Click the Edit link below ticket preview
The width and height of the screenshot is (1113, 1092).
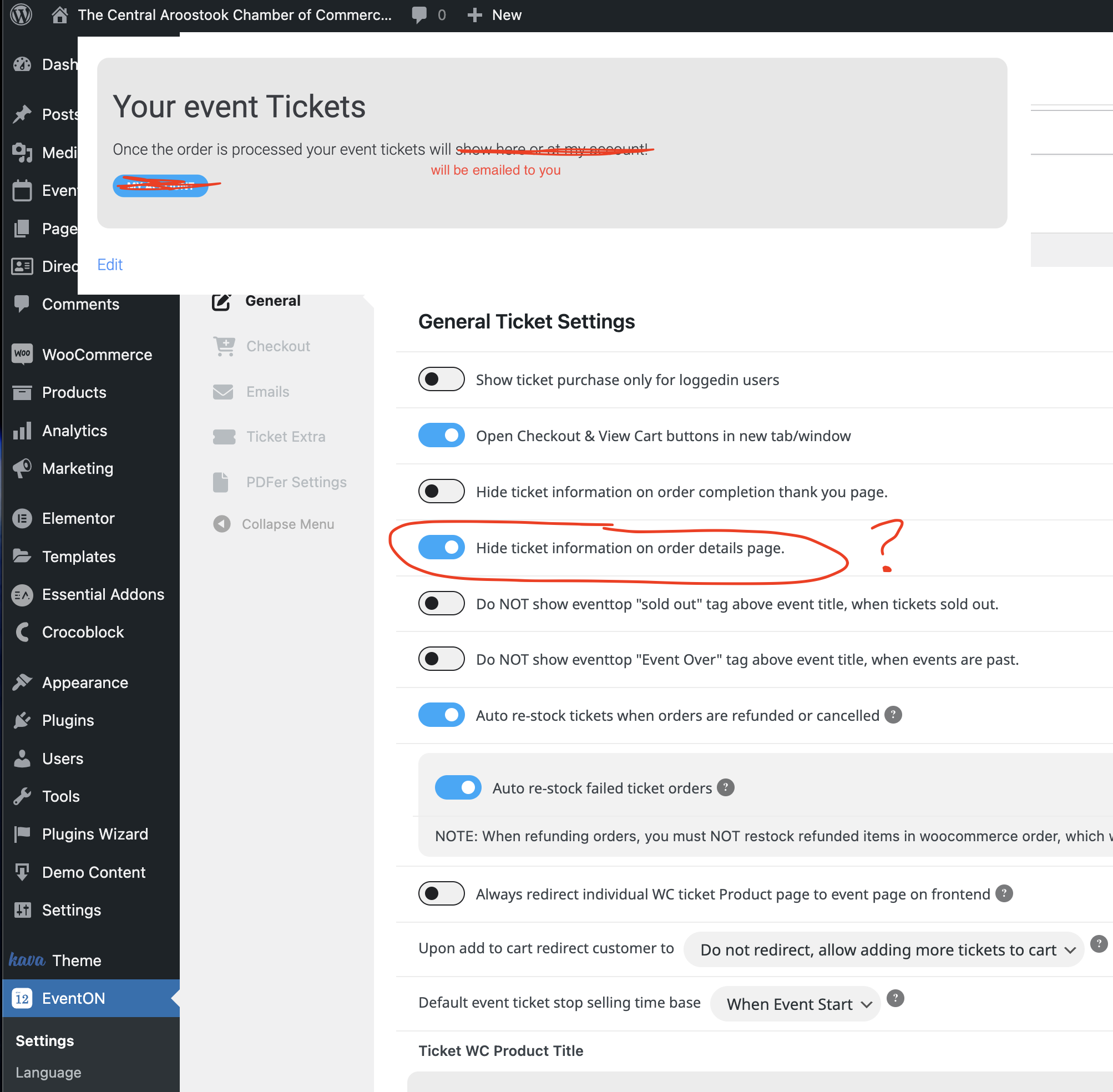click(x=110, y=264)
